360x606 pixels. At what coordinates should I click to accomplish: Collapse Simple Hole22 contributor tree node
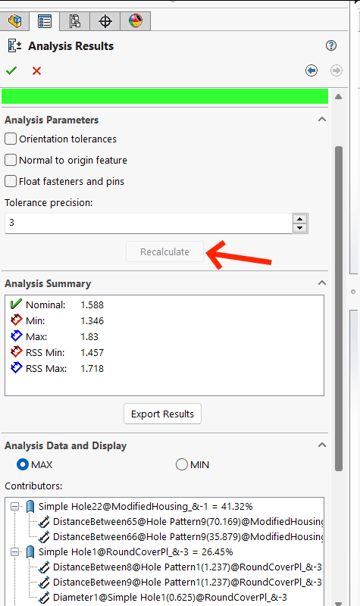coord(15,506)
